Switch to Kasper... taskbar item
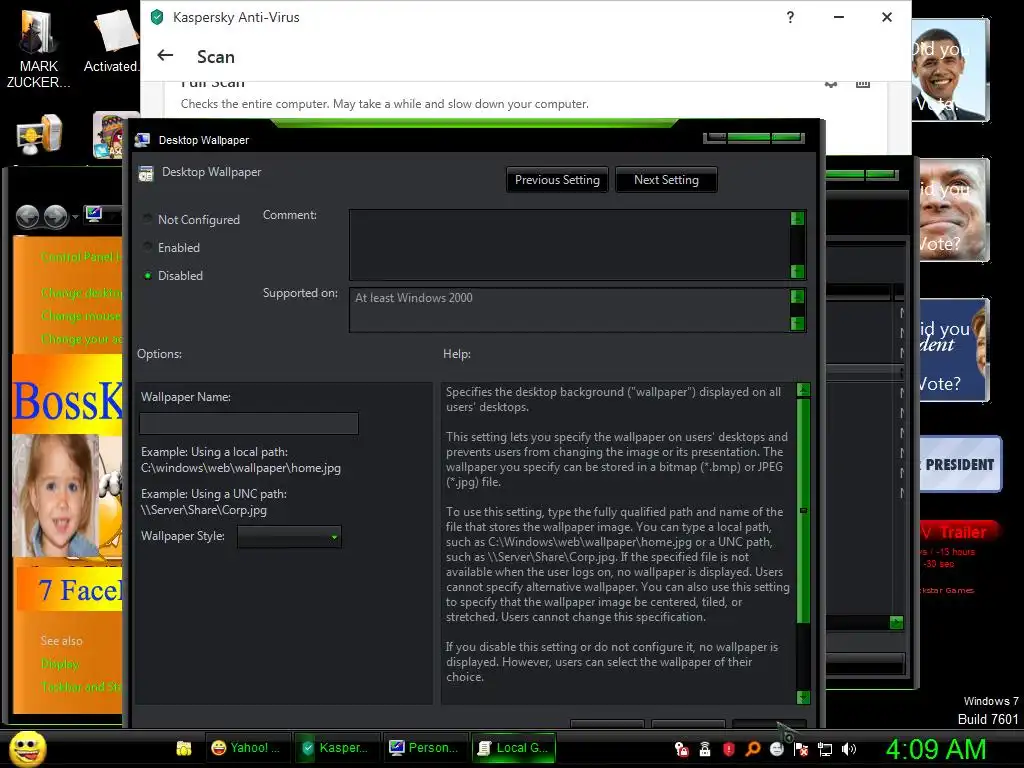1024x768 pixels. 337,748
